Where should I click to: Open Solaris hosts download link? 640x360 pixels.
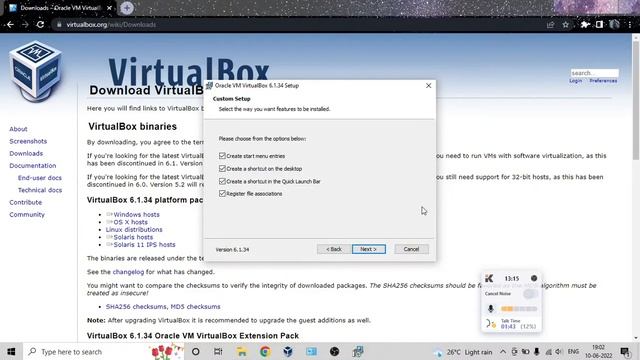[133, 237]
